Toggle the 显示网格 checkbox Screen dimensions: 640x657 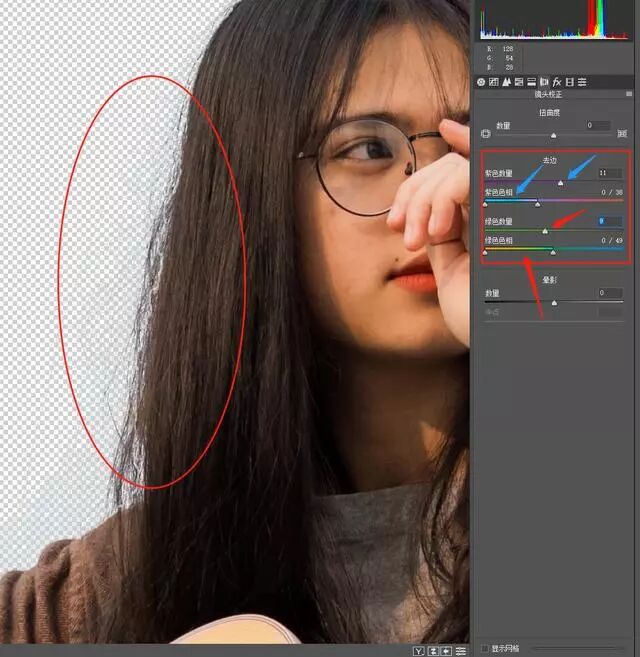pyautogui.click(x=485, y=649)
